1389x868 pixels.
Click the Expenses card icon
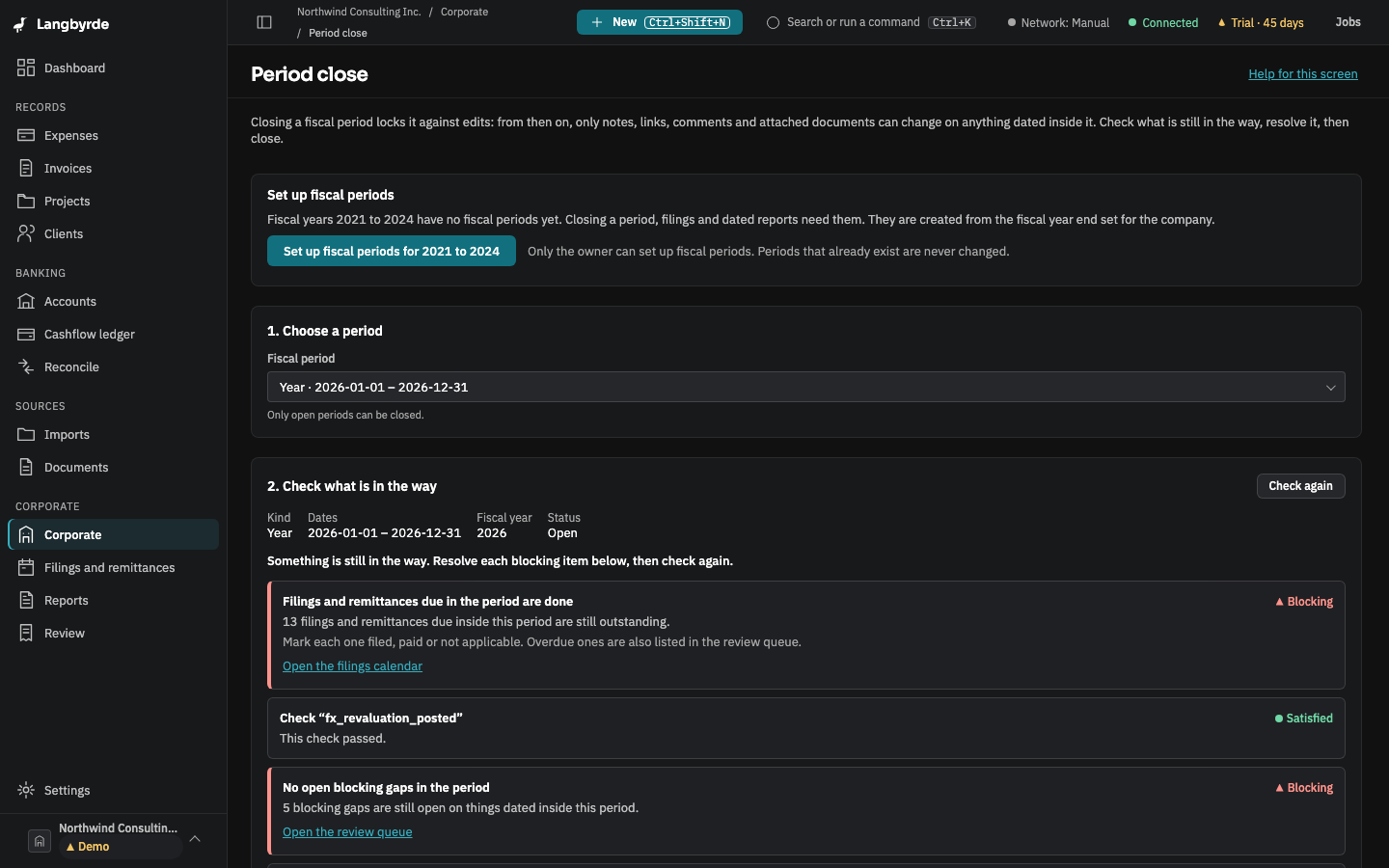[26, 135]
